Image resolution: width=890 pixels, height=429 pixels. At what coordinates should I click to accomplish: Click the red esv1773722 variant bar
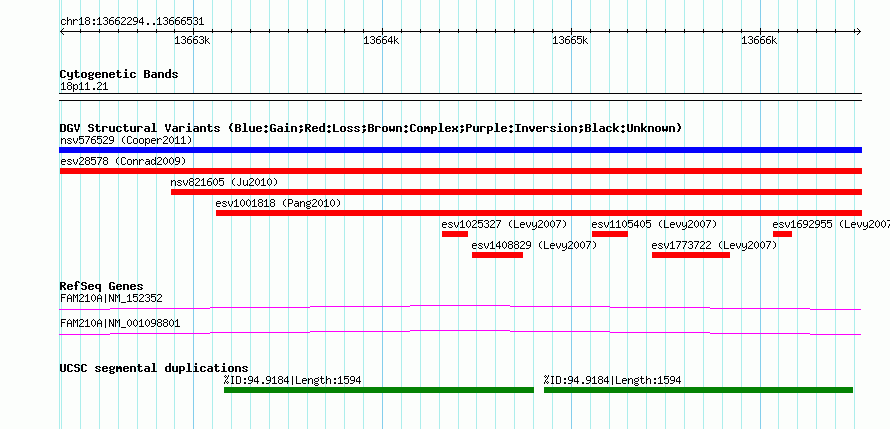[691, 255]
